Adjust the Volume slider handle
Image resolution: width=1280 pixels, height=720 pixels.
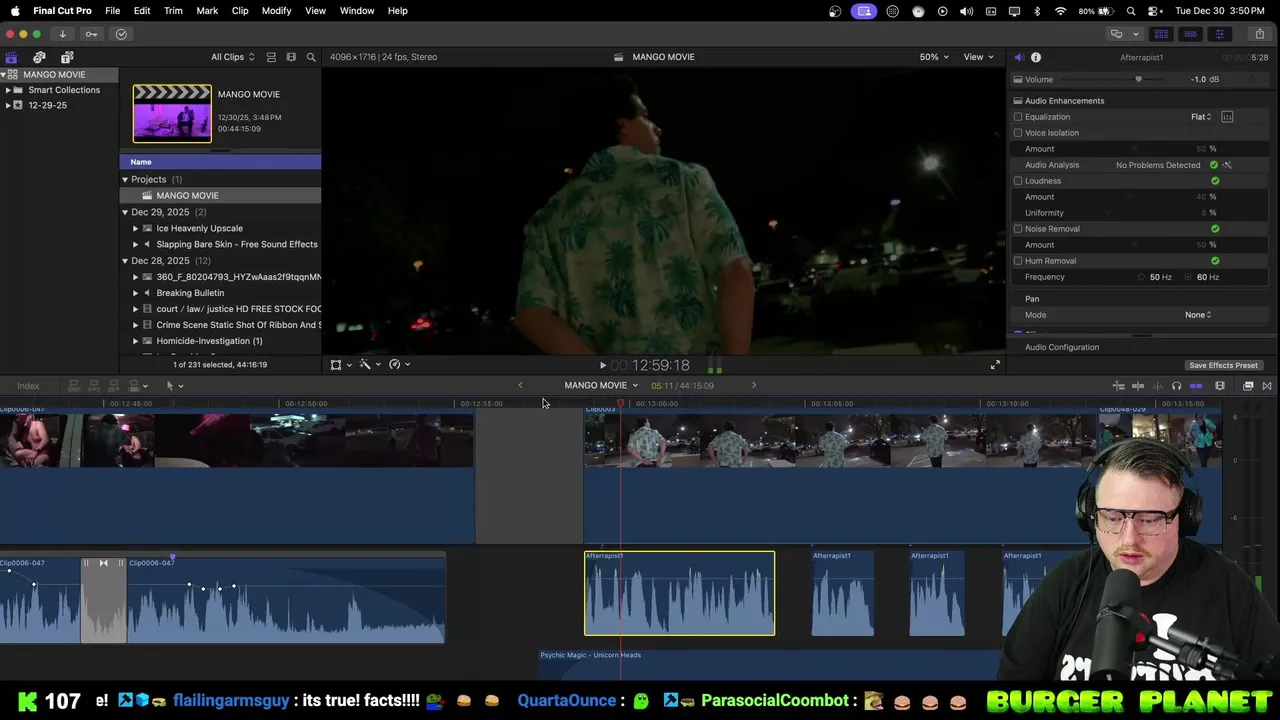(x=1138, y=80)
